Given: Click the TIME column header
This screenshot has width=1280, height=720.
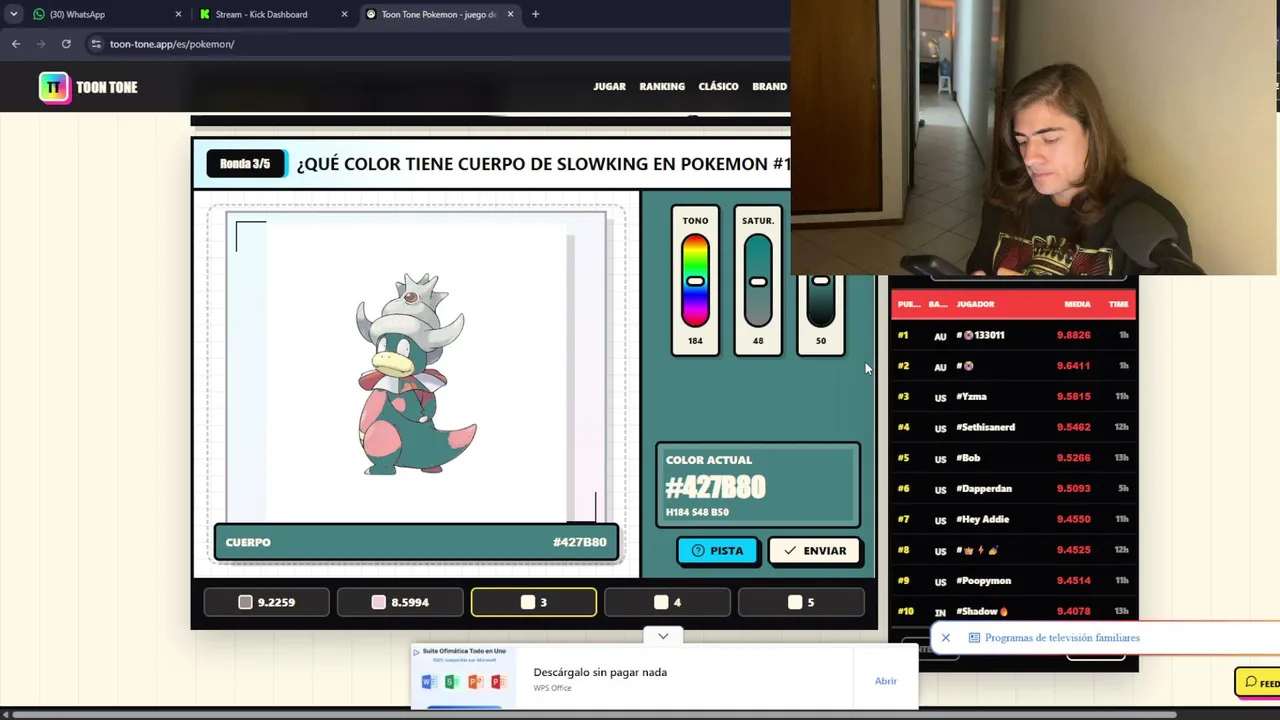Looking at the screenshot, I should click(x=1118, y=304).
